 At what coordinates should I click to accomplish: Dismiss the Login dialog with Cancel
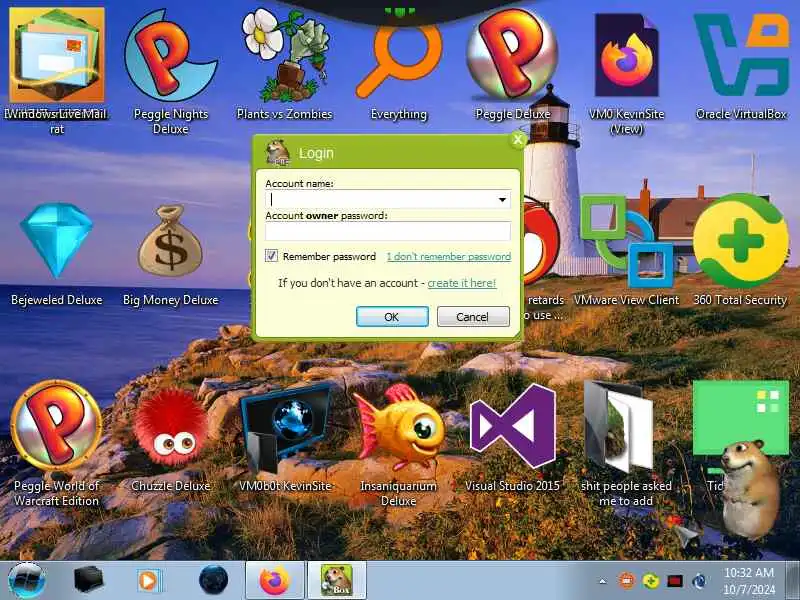coord(473,317)
